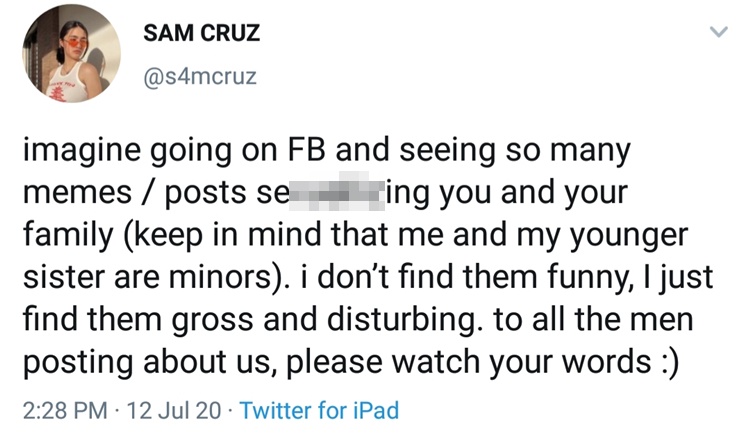The width and height of the screenshot is (750, 440).
Task: Open the Twitter for iPad source link
Action: click(x=320, y=410)
